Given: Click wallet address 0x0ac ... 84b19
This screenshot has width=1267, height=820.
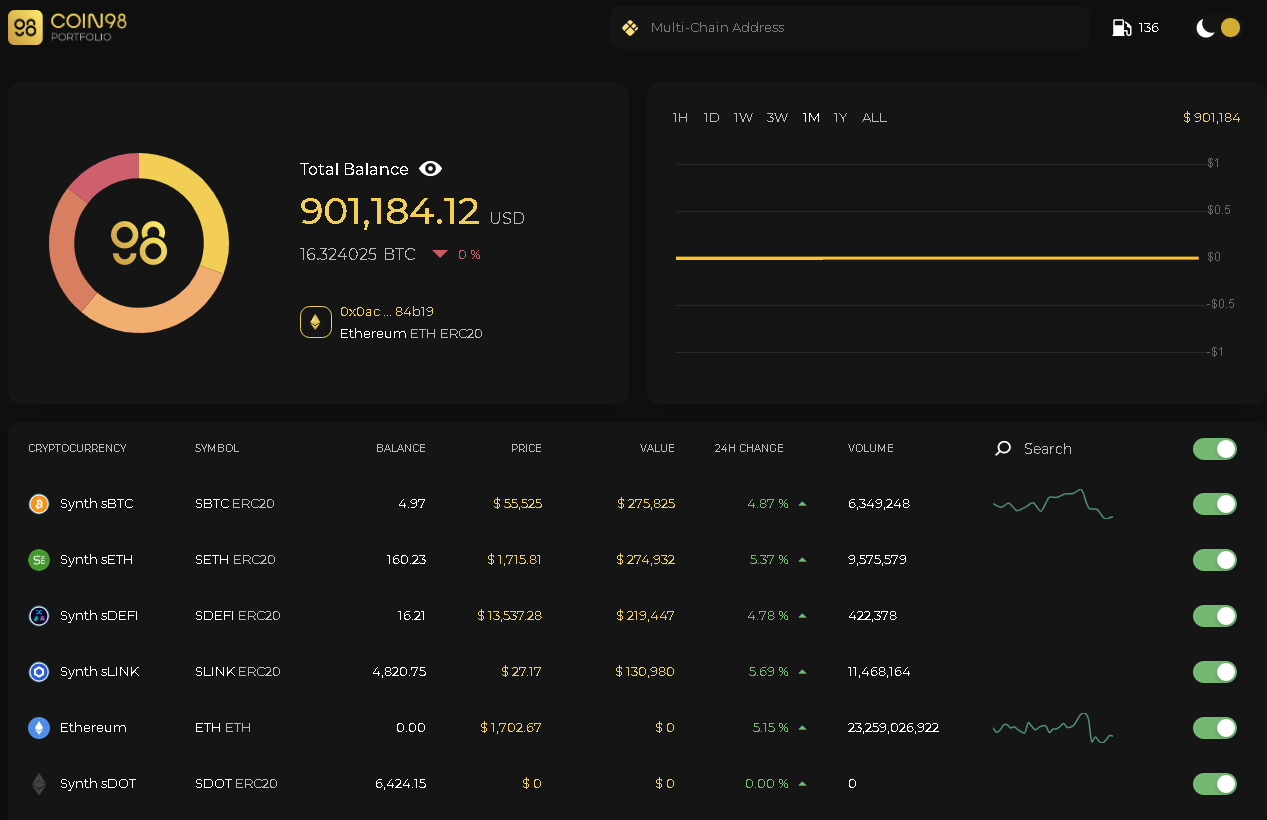Looking at the screenshot, I should point(387,312).
